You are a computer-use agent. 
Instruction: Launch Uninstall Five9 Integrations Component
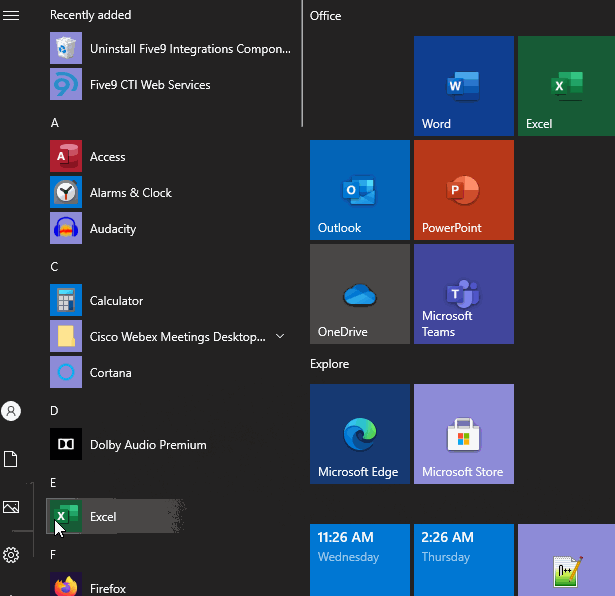click(170, 48)
